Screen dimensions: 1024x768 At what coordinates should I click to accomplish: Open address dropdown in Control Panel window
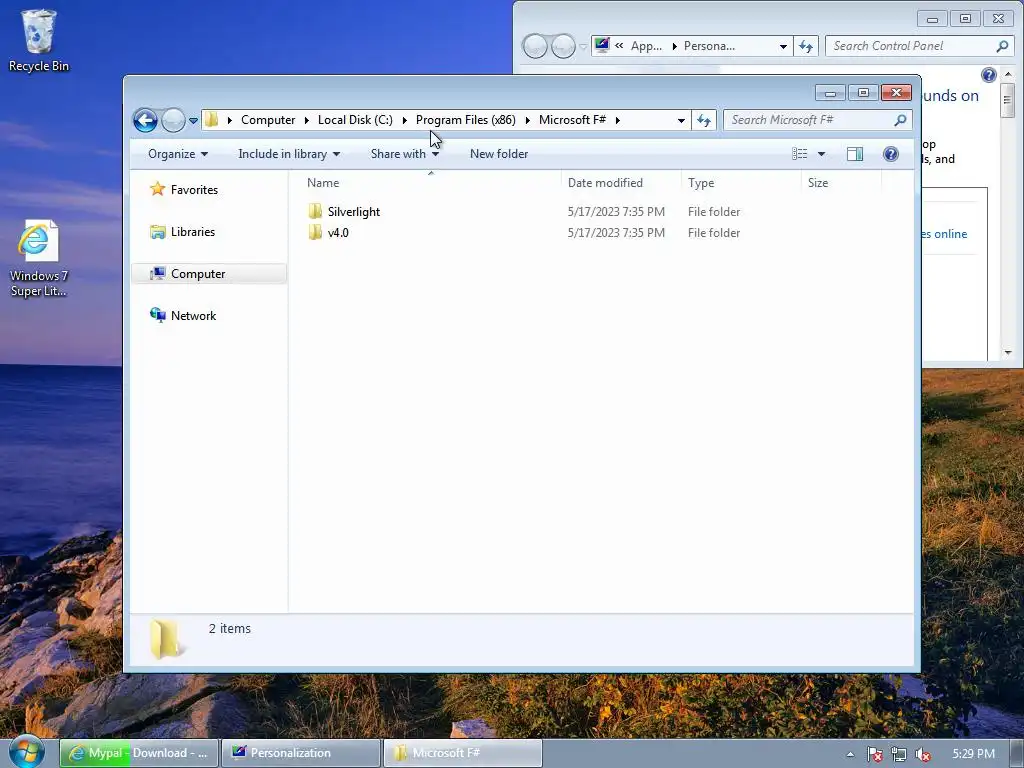point(783,46)
